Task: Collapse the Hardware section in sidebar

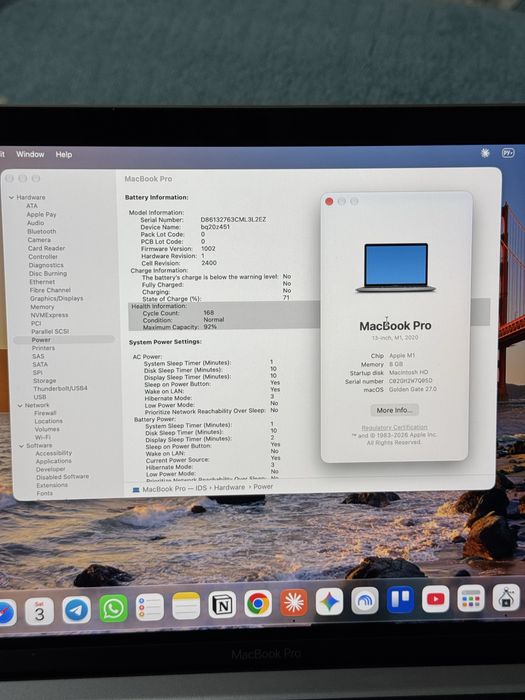Action: (11, 197)
